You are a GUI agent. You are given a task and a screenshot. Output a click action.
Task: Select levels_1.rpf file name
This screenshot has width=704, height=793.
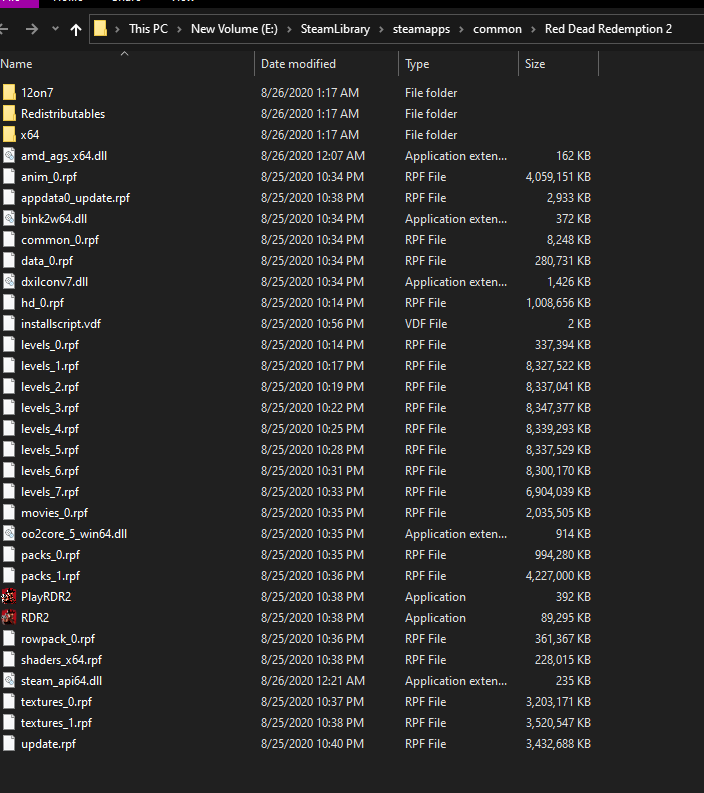click(x=50, y=366)
